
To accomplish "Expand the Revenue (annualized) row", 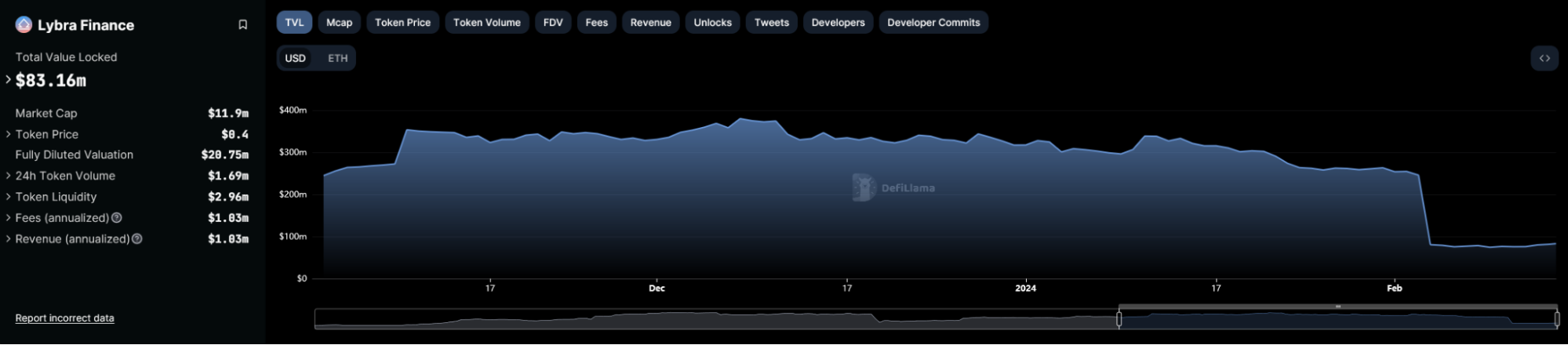I will [9, 239].
